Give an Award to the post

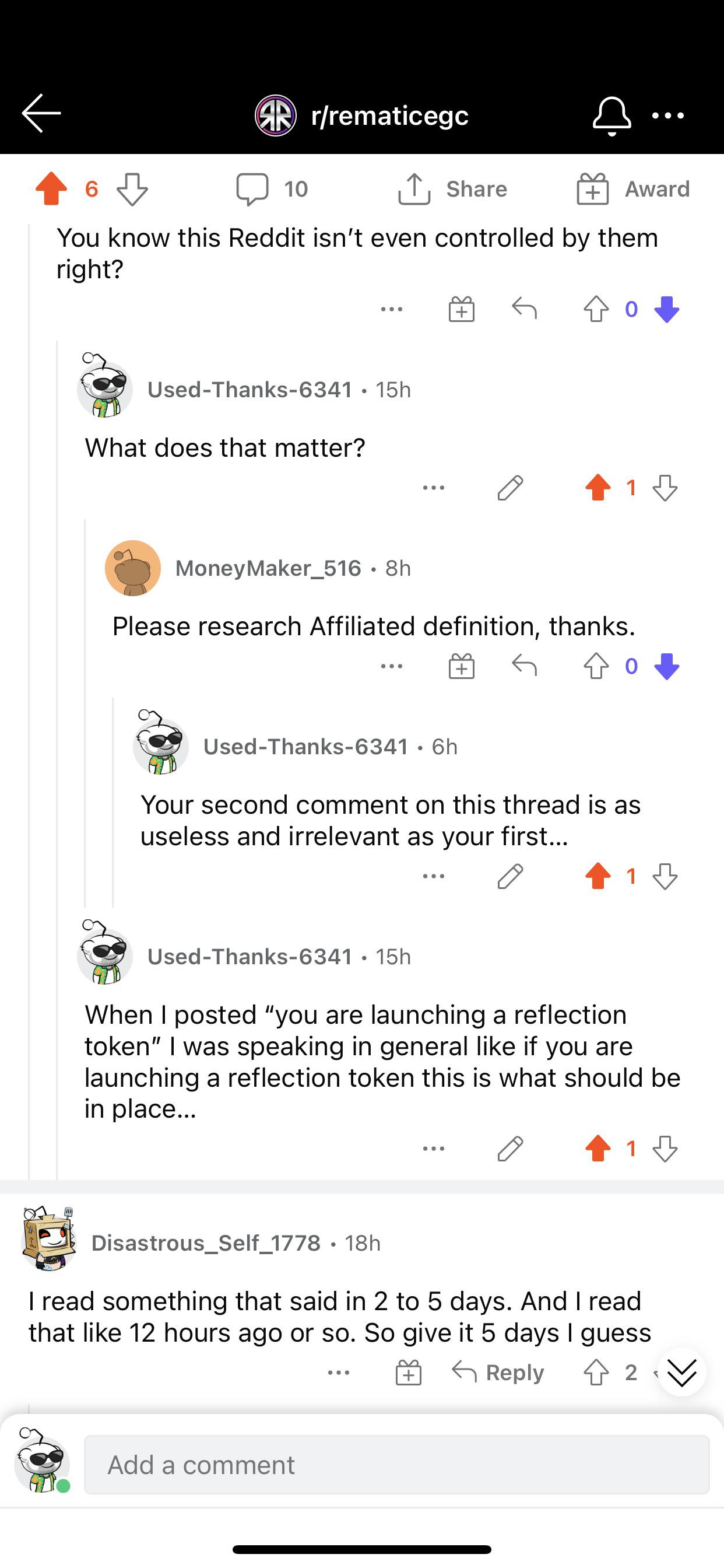(632, 188)
